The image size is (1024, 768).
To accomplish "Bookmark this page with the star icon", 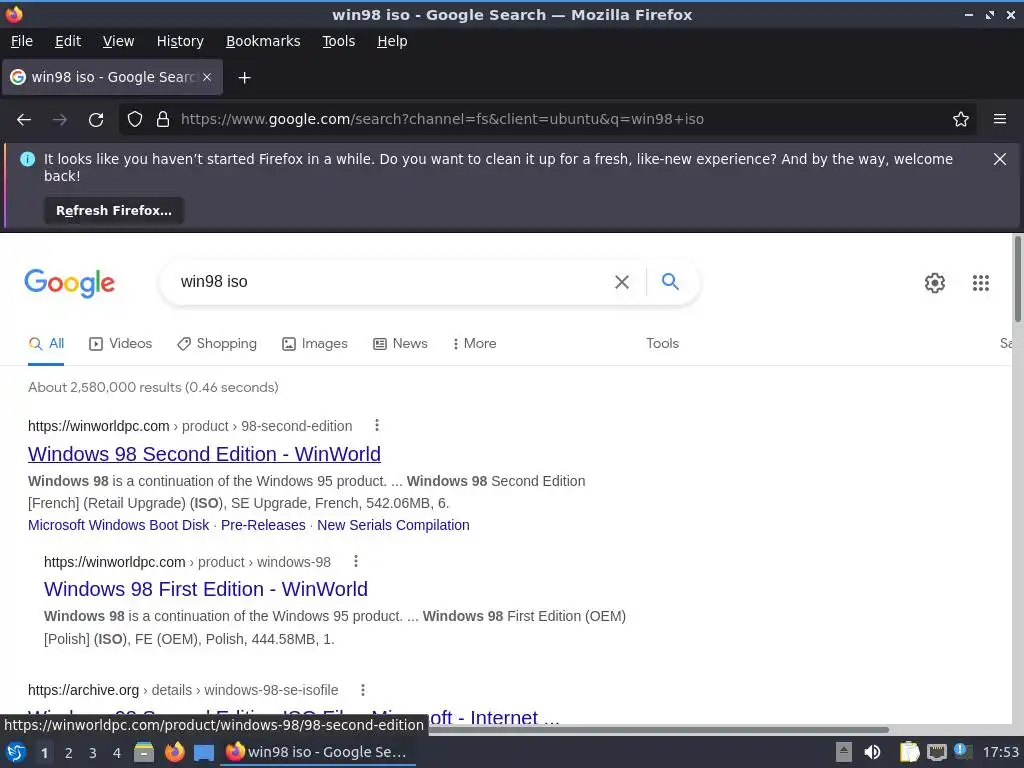I will [961, 120].
